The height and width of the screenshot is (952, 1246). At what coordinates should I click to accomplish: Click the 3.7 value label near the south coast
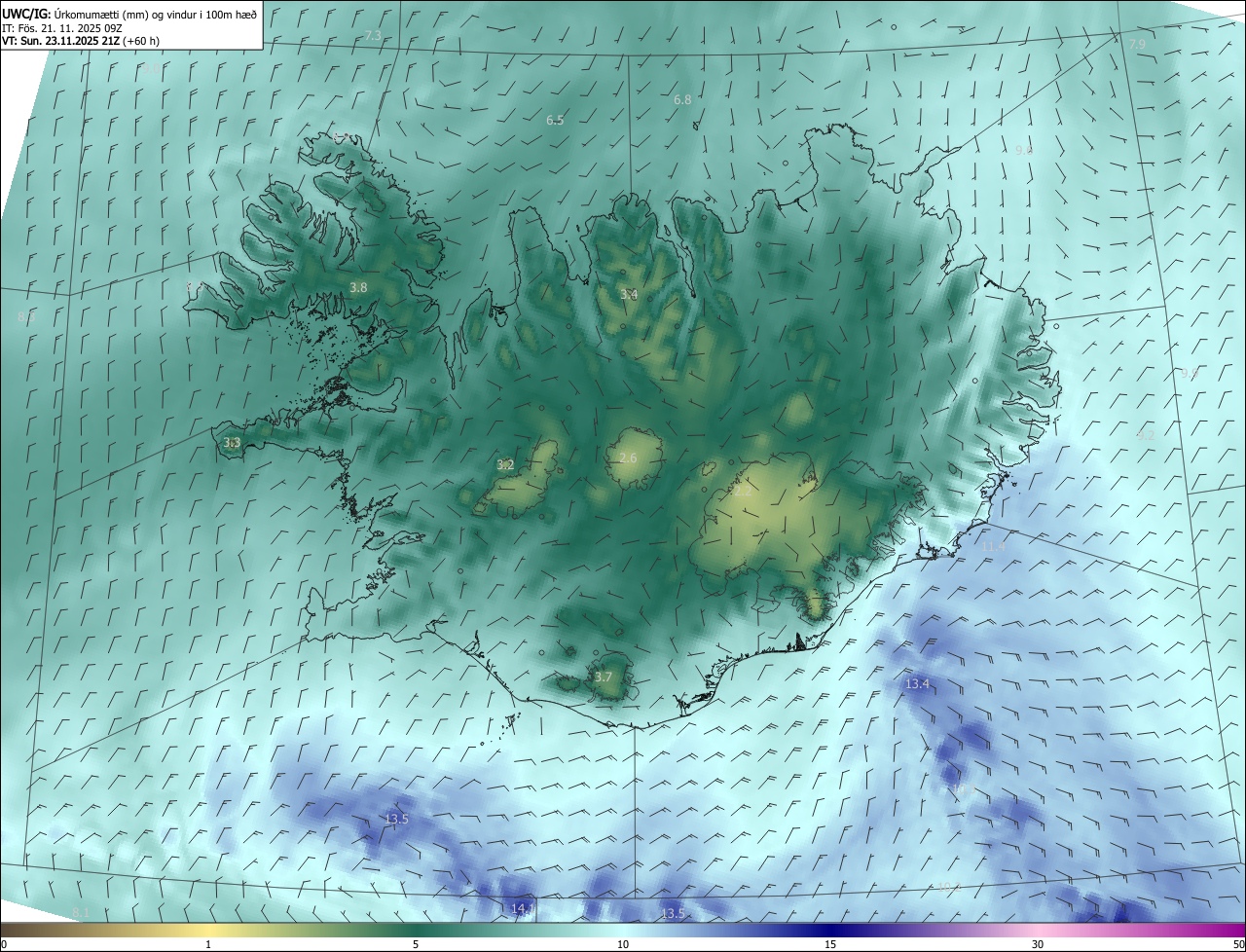tap(604, 677)
